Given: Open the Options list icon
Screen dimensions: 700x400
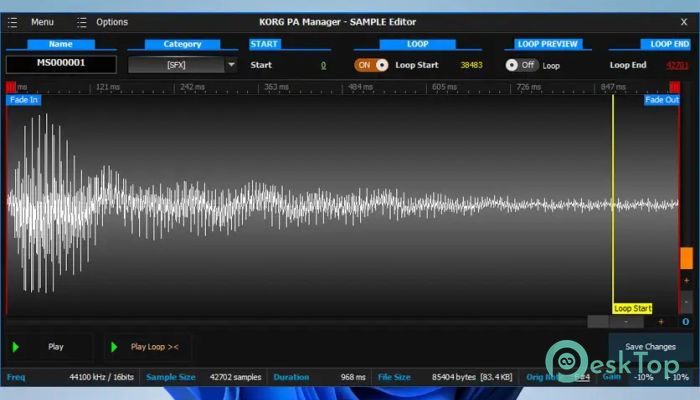Looking at the screenshot, I should click(x=82, y=22).
